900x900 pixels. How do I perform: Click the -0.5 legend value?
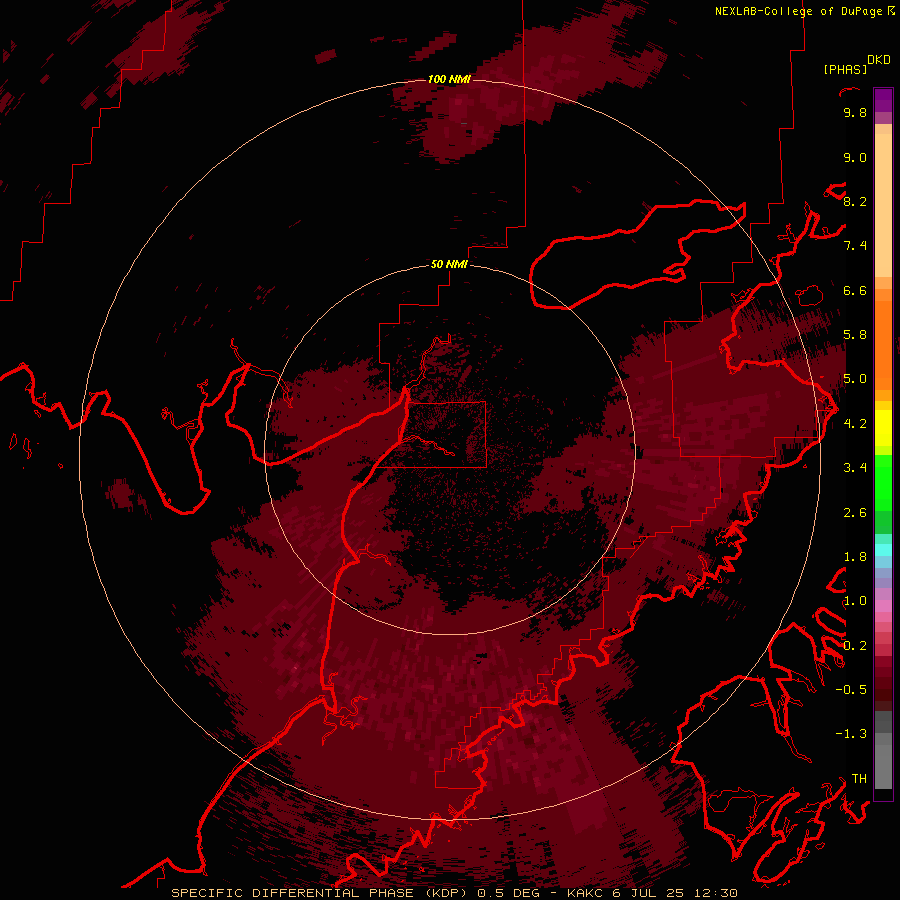851,690
